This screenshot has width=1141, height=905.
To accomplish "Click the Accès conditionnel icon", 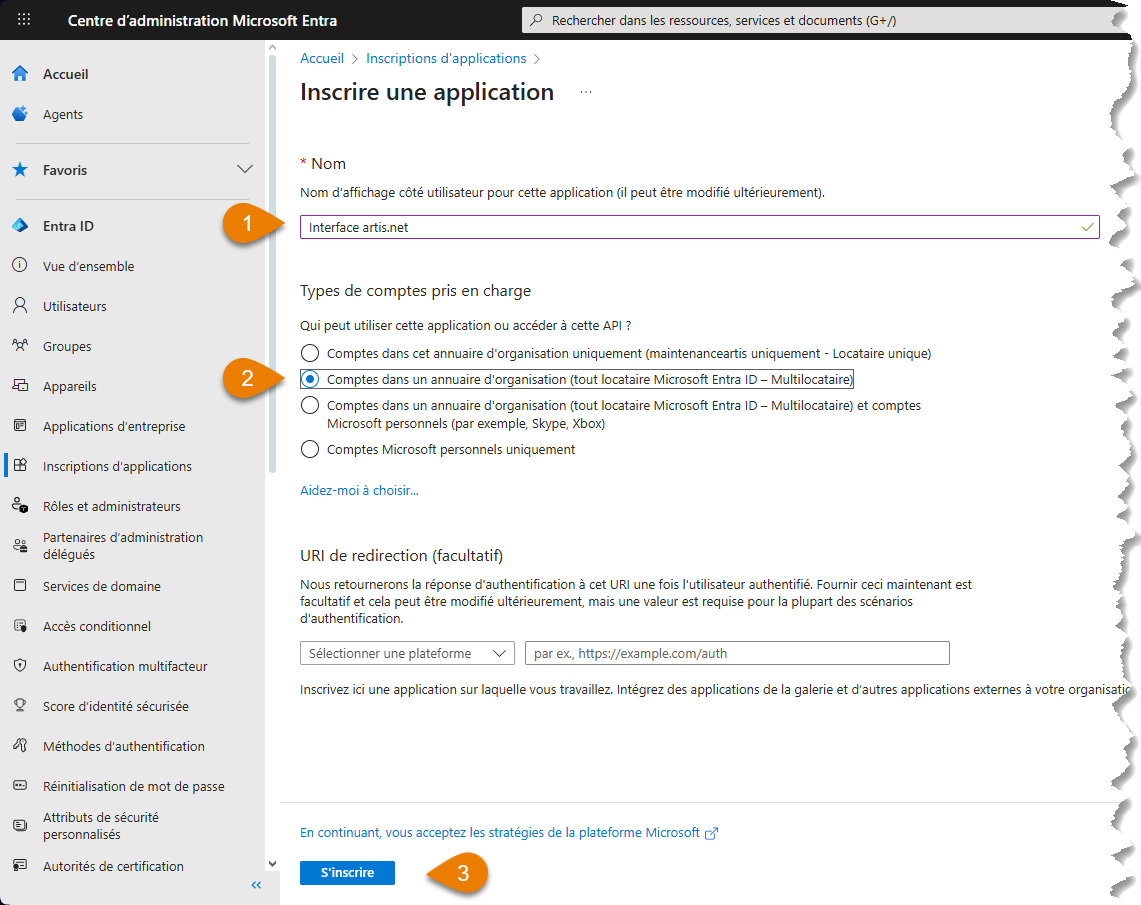I will coord(20,626).
